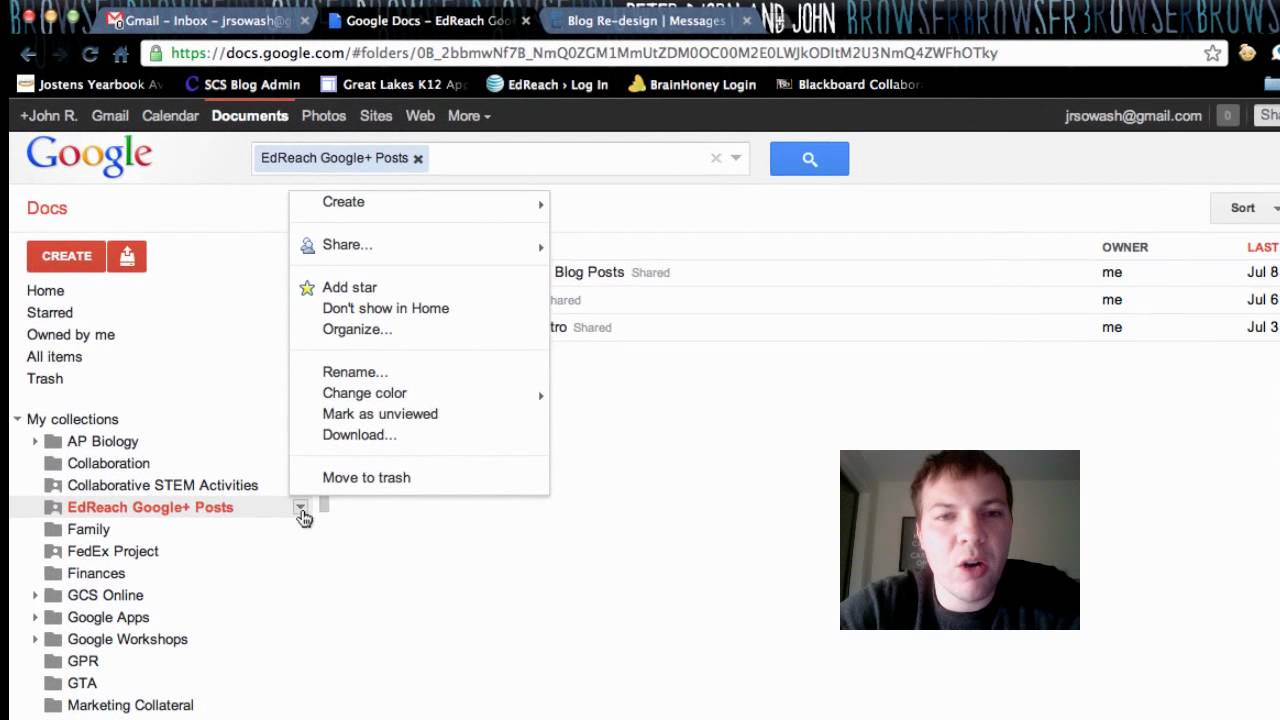This screenshot has width=1280, height=720.
Task: Close the Blog Re-design tab
Action: click(x=746, y=20)
